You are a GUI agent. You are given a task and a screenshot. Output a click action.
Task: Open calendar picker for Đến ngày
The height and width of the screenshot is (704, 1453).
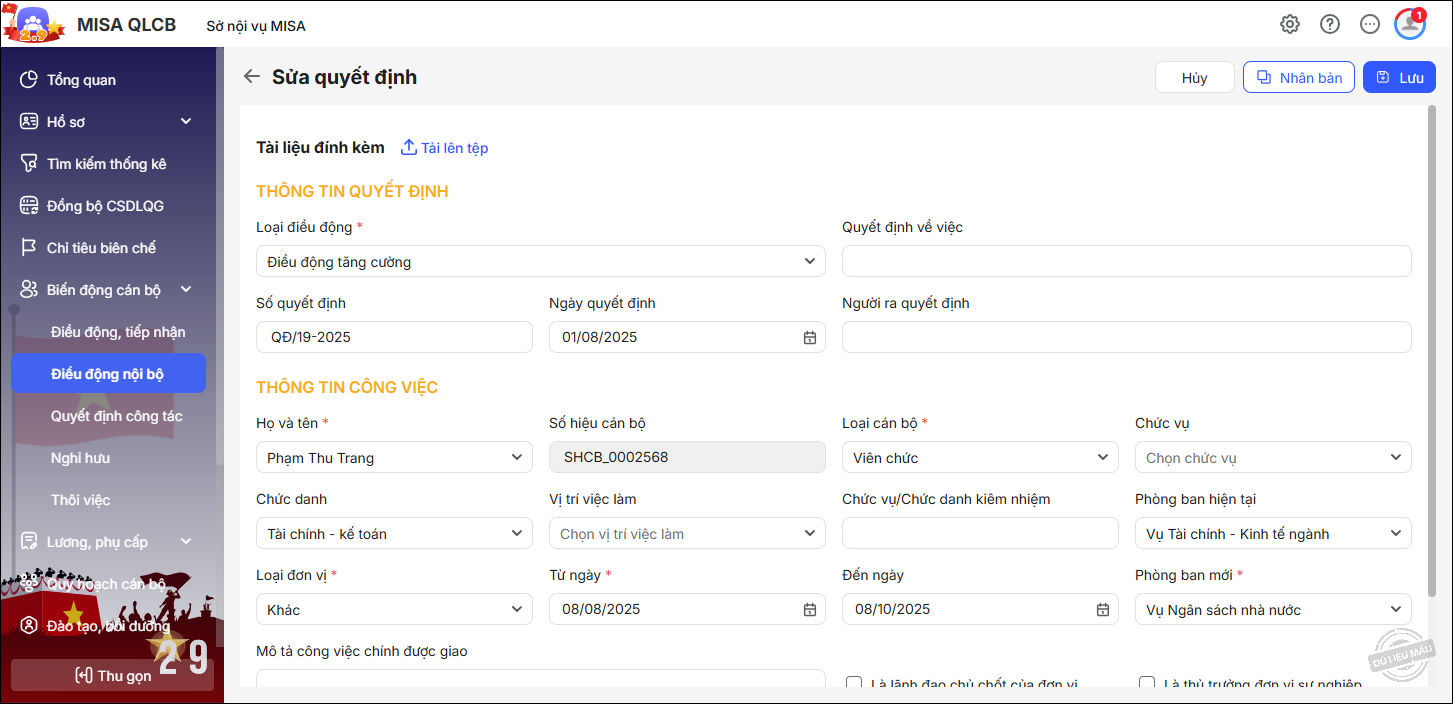[1102, 610]
